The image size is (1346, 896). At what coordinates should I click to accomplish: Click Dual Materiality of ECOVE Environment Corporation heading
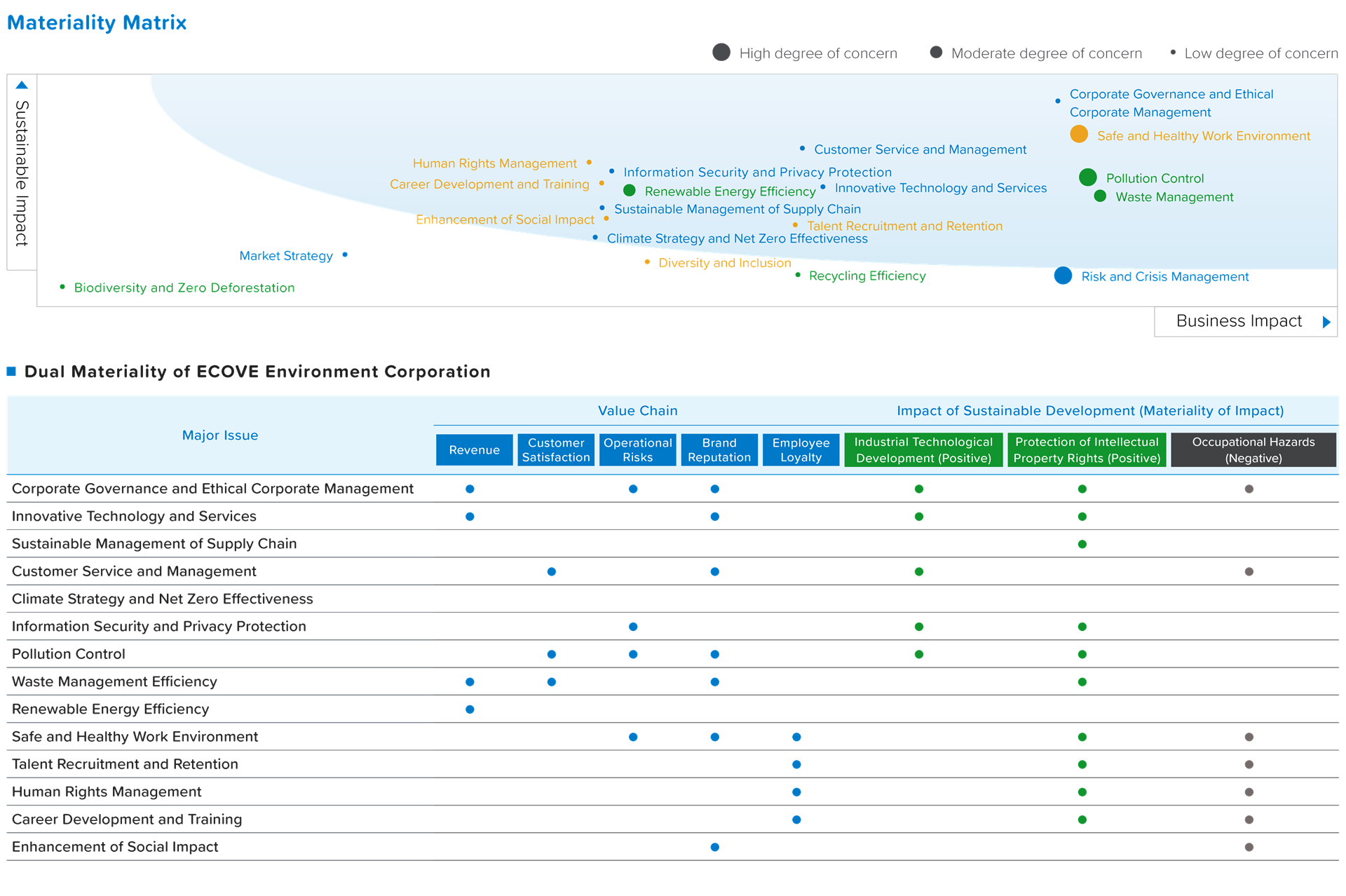(x=257, y=372)
